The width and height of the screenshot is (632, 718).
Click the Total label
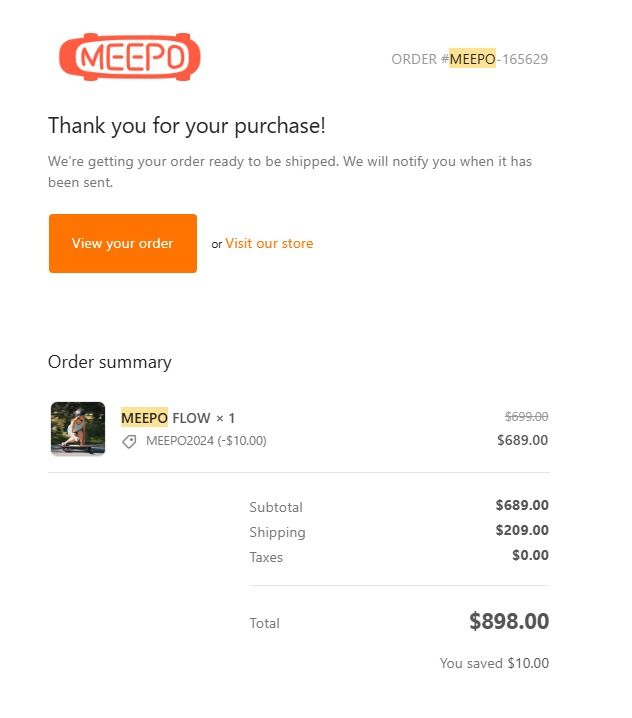(265, 623)
